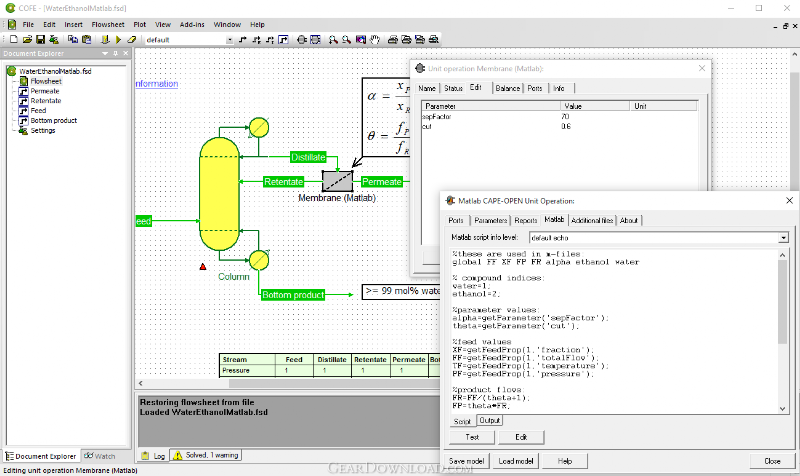Click the eraser reset icon in toolbar
Viewport: 800px width, 476px height.
[x=132, y=39]
